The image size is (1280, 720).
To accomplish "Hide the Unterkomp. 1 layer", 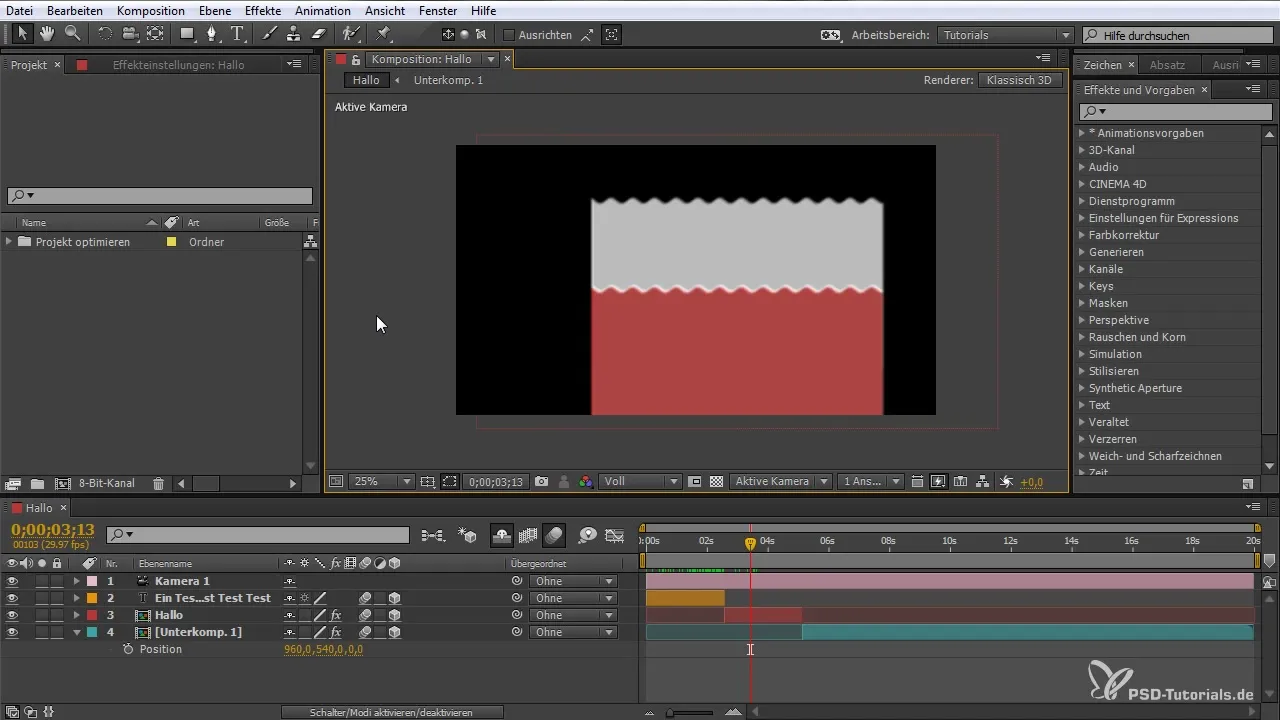I will click(x=12, y=632).
